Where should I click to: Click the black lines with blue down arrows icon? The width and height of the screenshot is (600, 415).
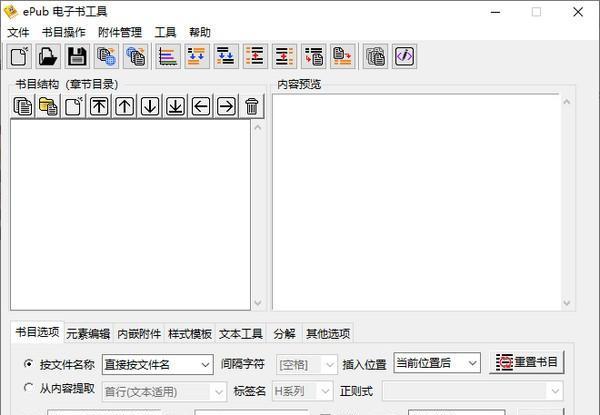(226, 56)
